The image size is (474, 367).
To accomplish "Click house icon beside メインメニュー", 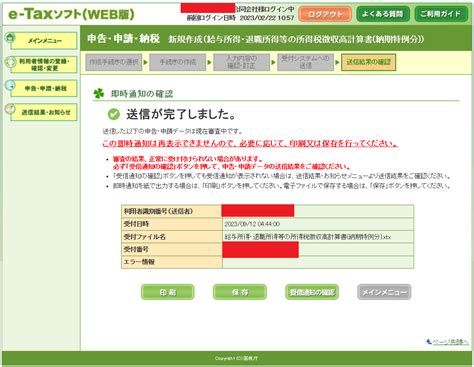I will click(10, 37).
